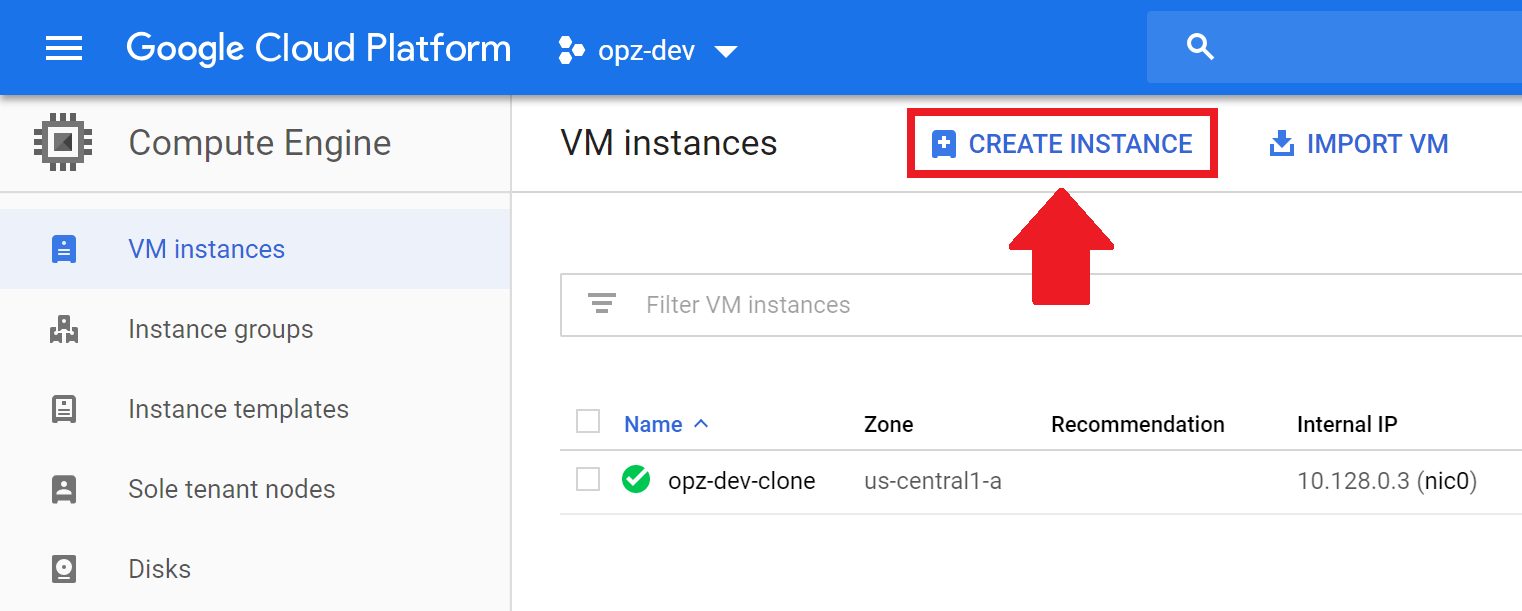The width and height of the screenshot is (1522, 611).
Task: Click the nic0 network interface link
Action: (x=1445, y=481)
